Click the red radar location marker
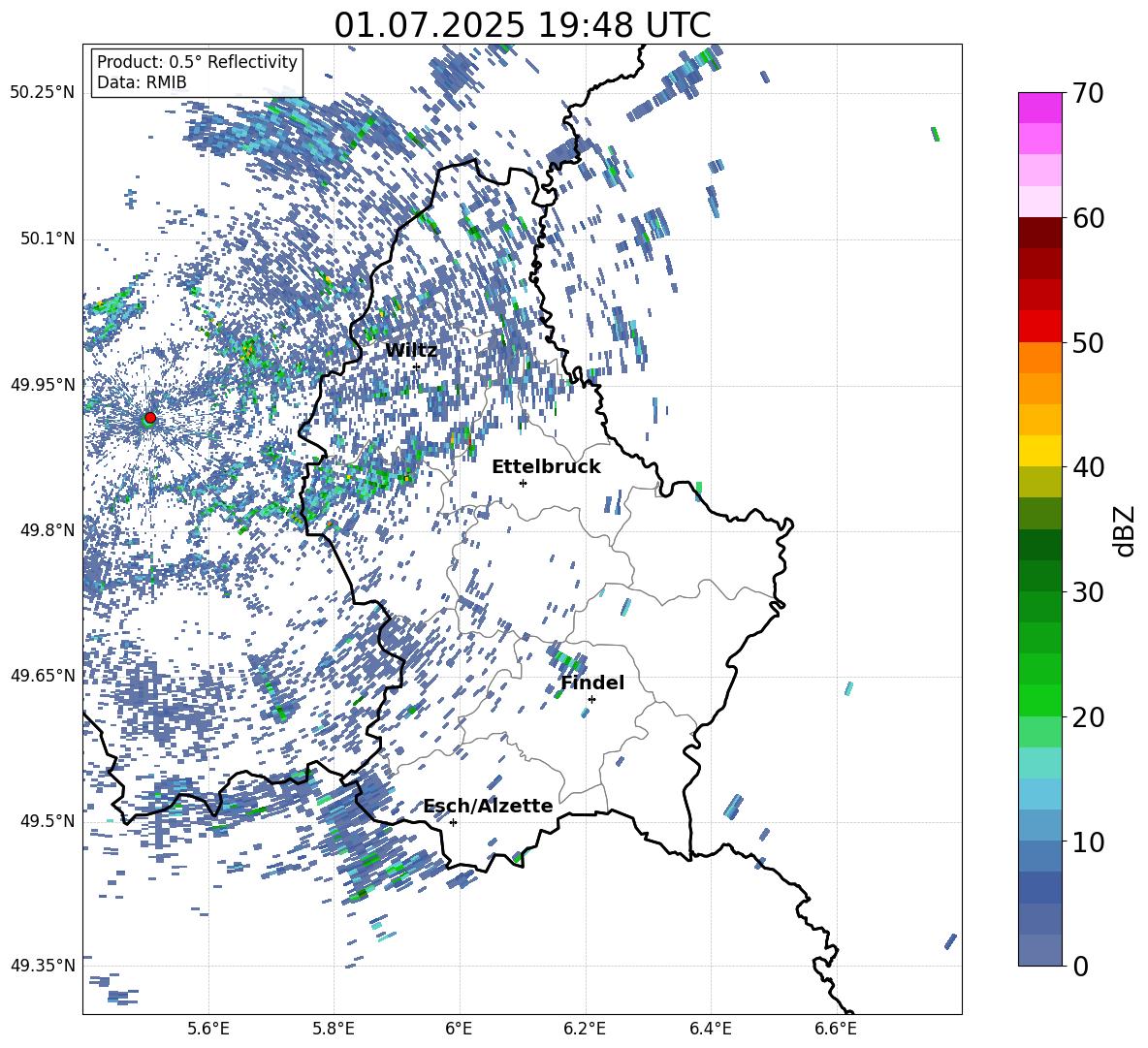 point(150,418)
